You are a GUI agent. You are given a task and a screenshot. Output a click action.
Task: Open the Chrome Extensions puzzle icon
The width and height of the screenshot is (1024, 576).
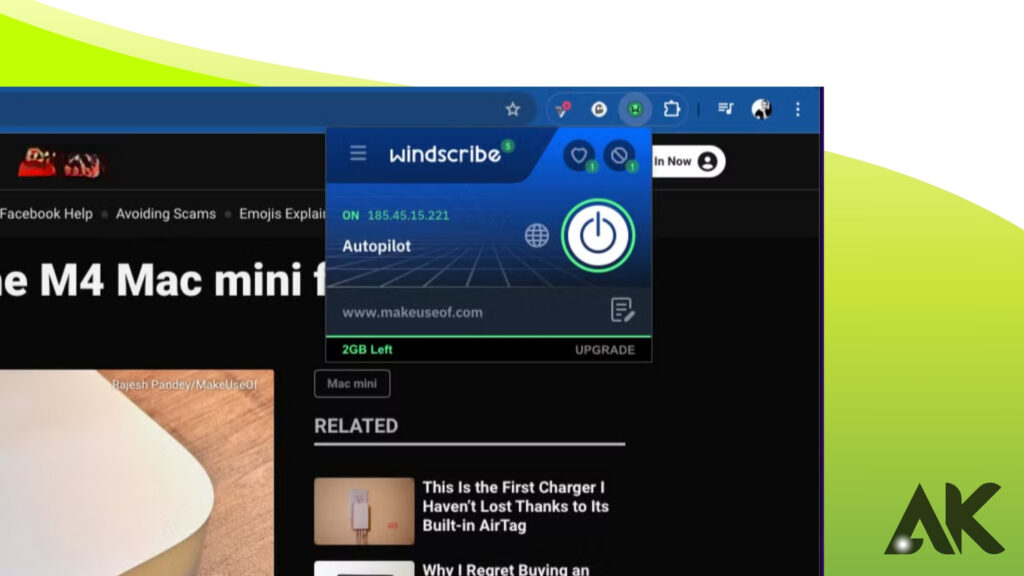click(671, 109)
